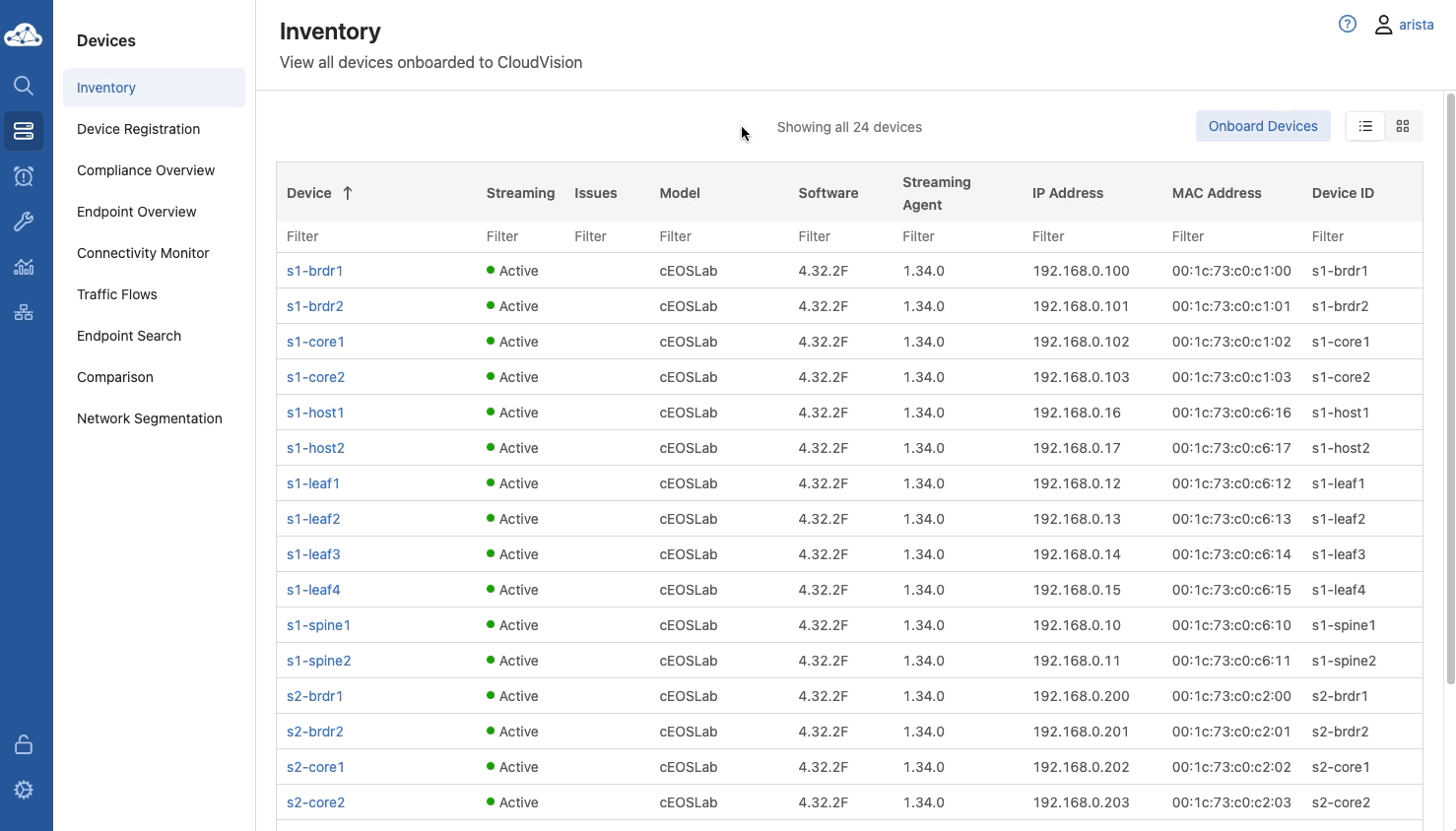
Task: Switch to list view layout
Action: coord(1365,126)
